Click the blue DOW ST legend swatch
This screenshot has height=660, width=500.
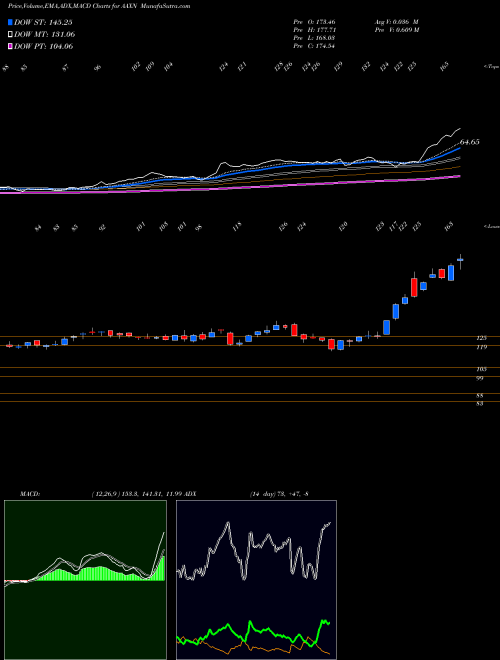click(x=11, y=22)
